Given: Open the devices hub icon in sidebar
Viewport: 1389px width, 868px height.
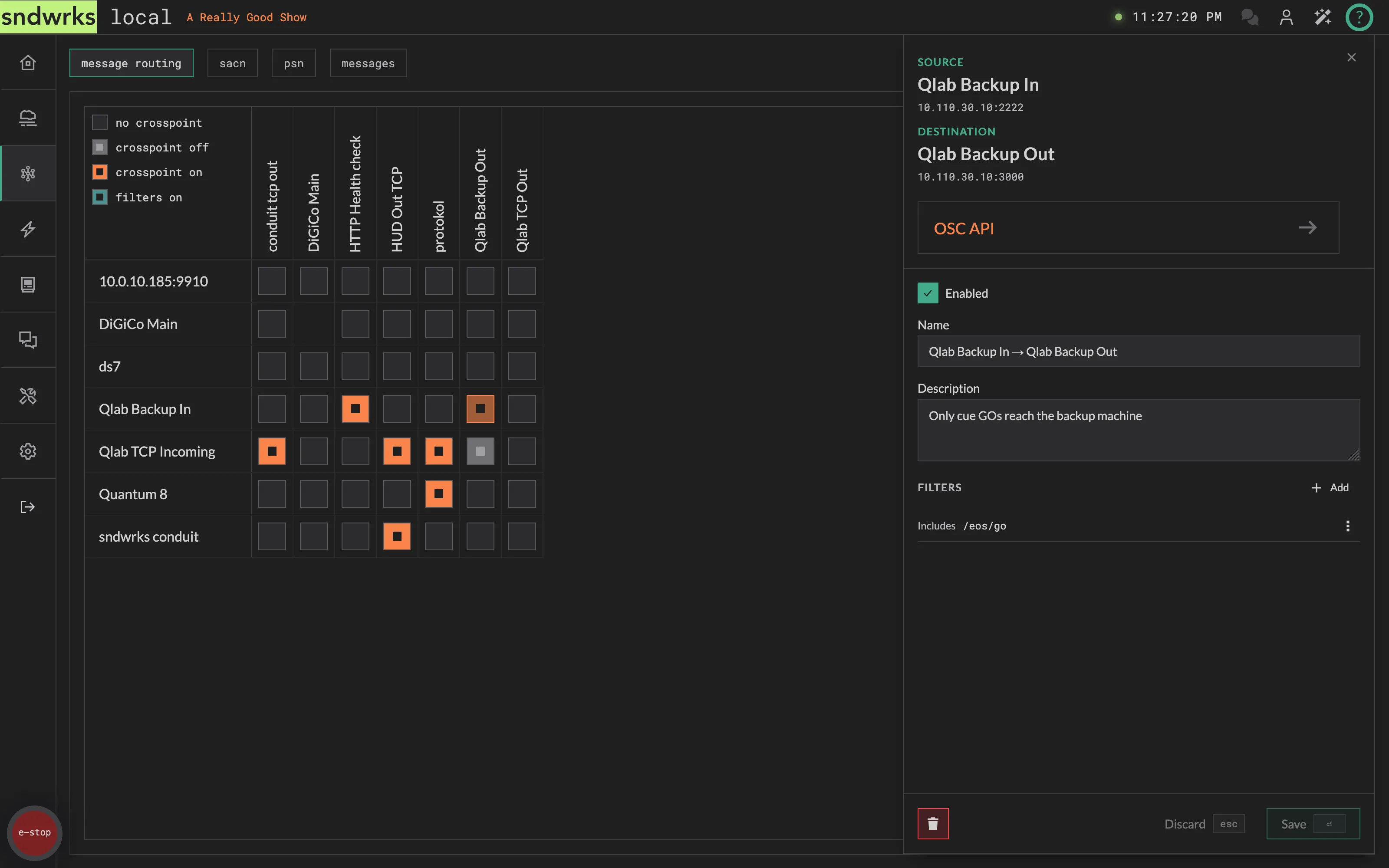Looking at the screenshot, I should point(27,118).
